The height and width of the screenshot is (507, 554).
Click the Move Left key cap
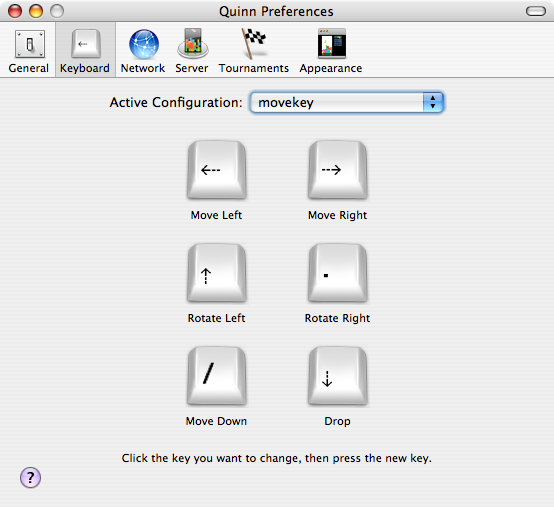[217, 170]
